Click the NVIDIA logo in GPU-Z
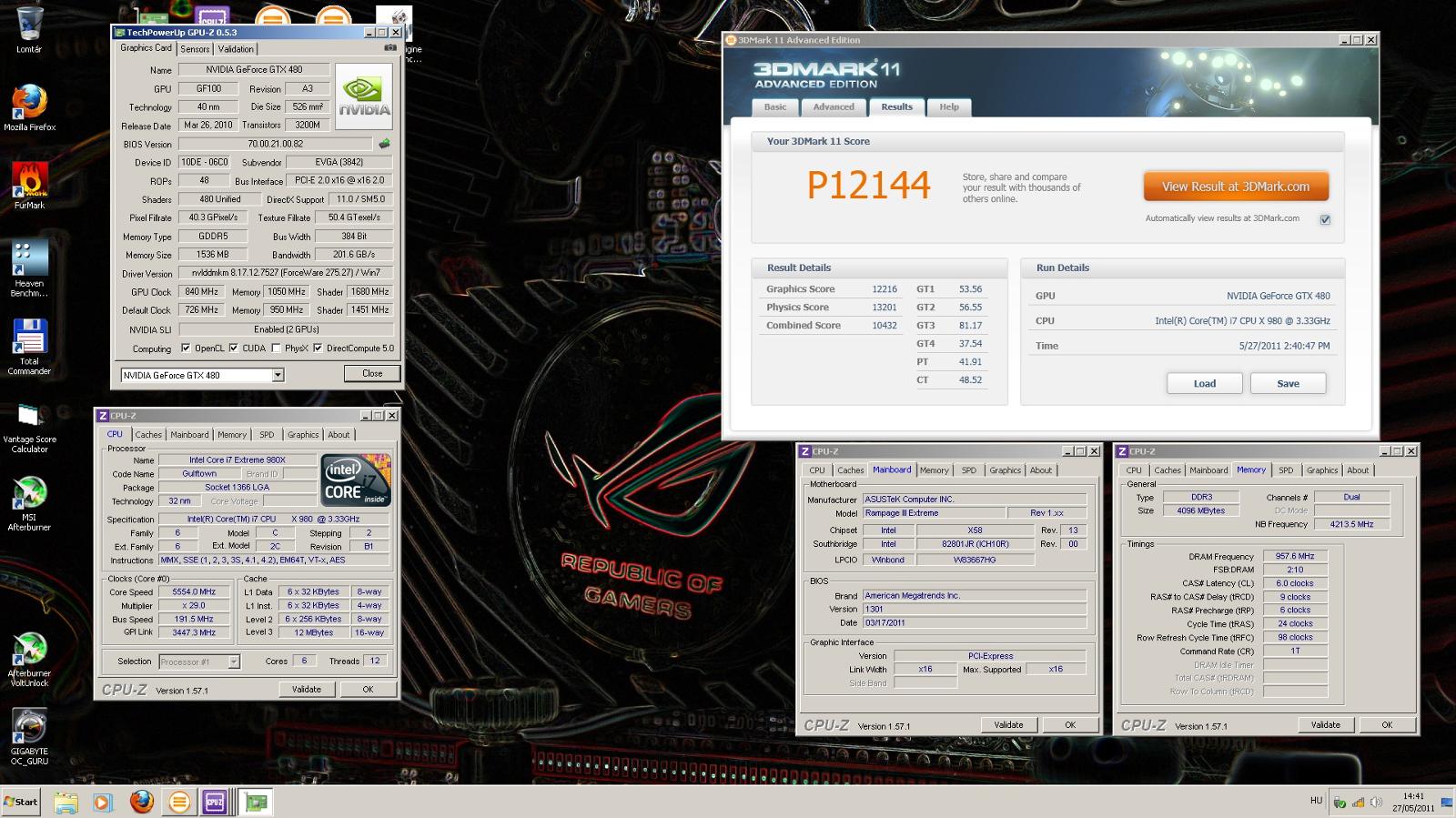 (x=364, y=96)
